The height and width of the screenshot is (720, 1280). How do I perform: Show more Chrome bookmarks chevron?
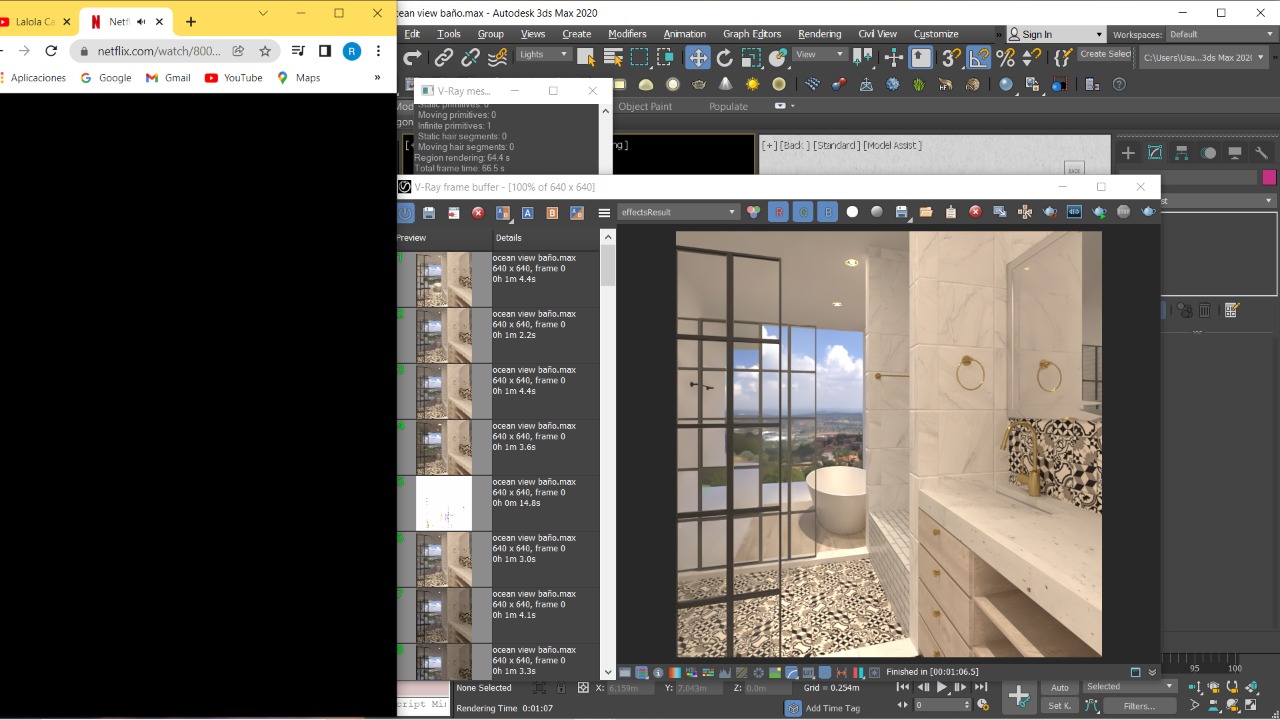pos(377,78)
